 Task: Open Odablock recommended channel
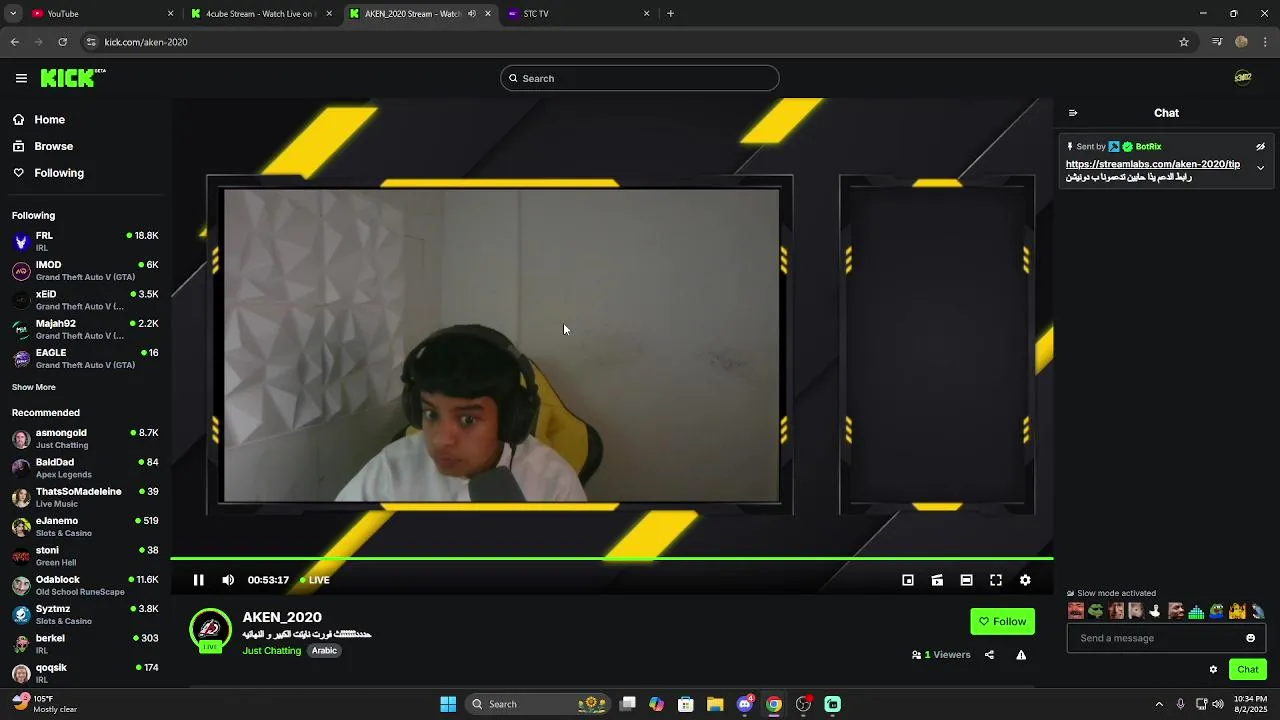coord(85,585)
